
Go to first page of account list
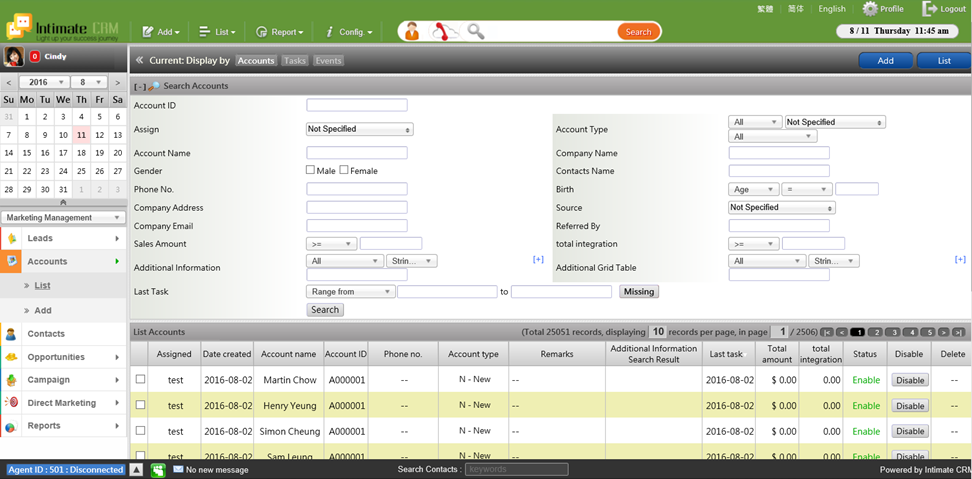pyautogui.click(x=828, y=333)
